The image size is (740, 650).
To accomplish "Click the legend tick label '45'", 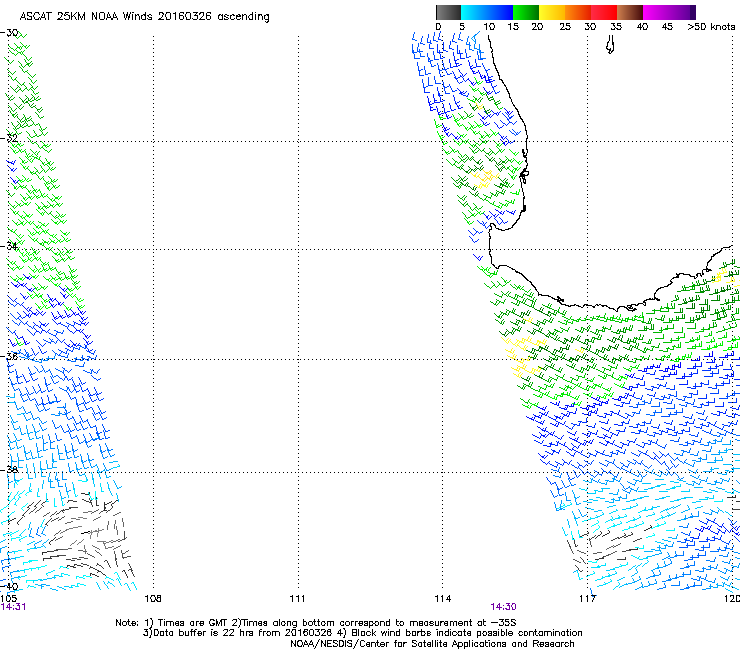I will (667, 27).
